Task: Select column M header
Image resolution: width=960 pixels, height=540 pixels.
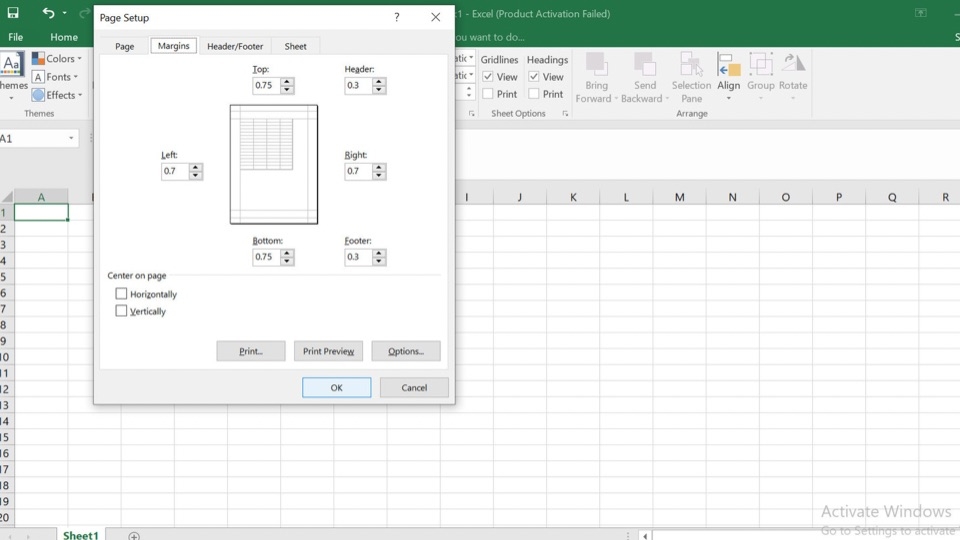Action: pos(679,197)
